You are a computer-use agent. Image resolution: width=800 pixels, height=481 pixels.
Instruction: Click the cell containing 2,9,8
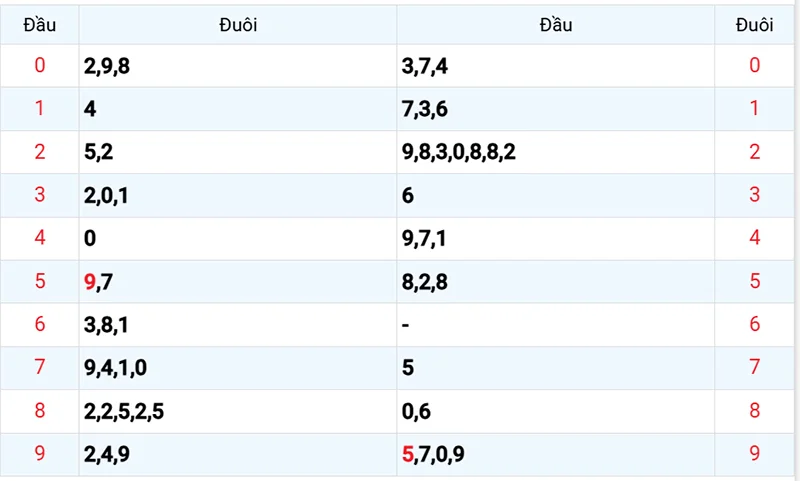108,67
